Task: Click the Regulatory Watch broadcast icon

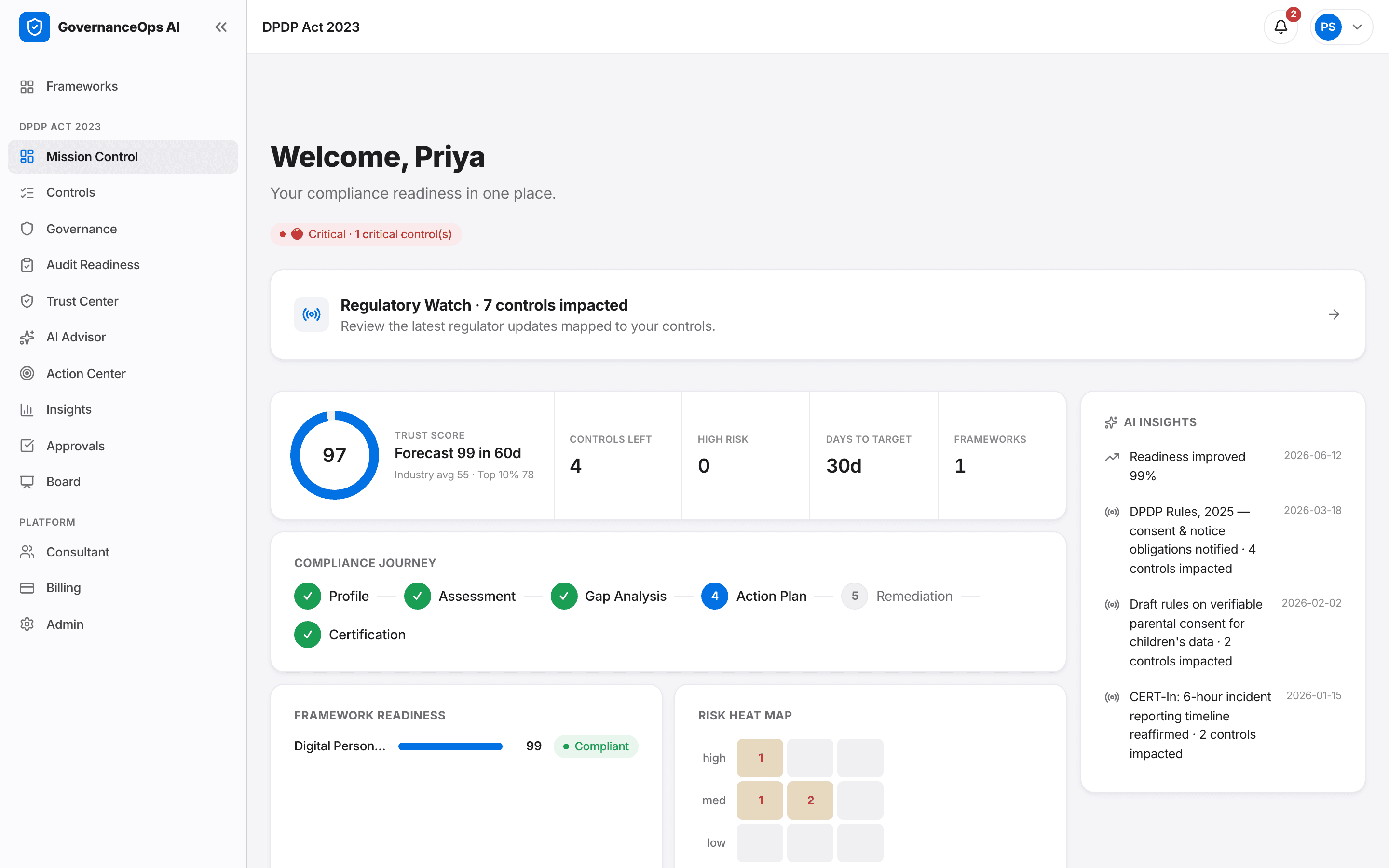Action: coord(311,314)
